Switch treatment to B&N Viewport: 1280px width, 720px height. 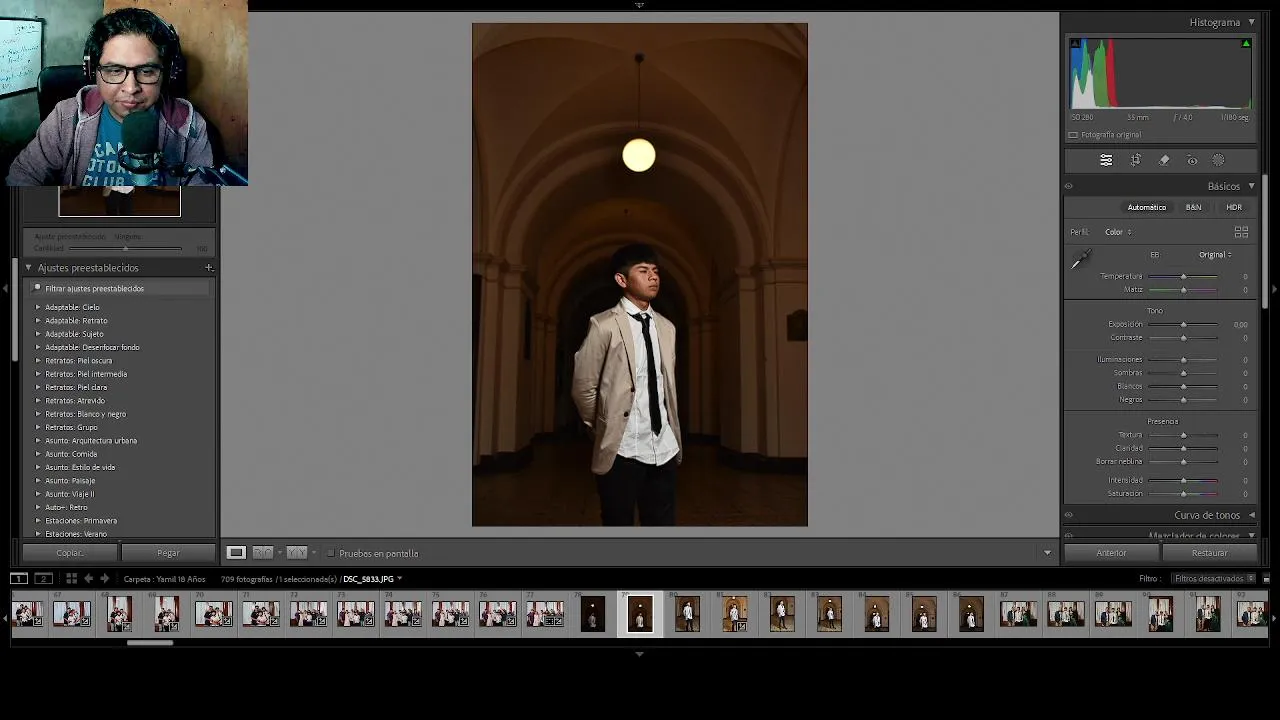pyautogui.click(x=1193, y=207)
